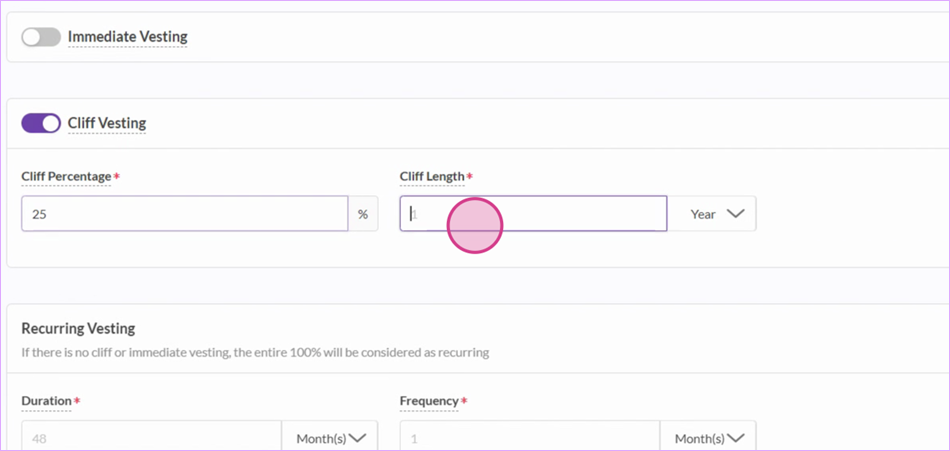Turn off the Cliff Vesting toggle
The image size is (950, 451).
[x=41, y=123]
